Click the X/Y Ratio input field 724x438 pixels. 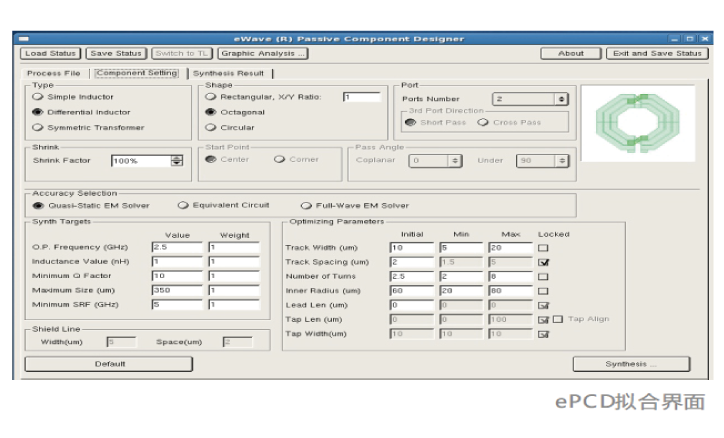(362, 97)
